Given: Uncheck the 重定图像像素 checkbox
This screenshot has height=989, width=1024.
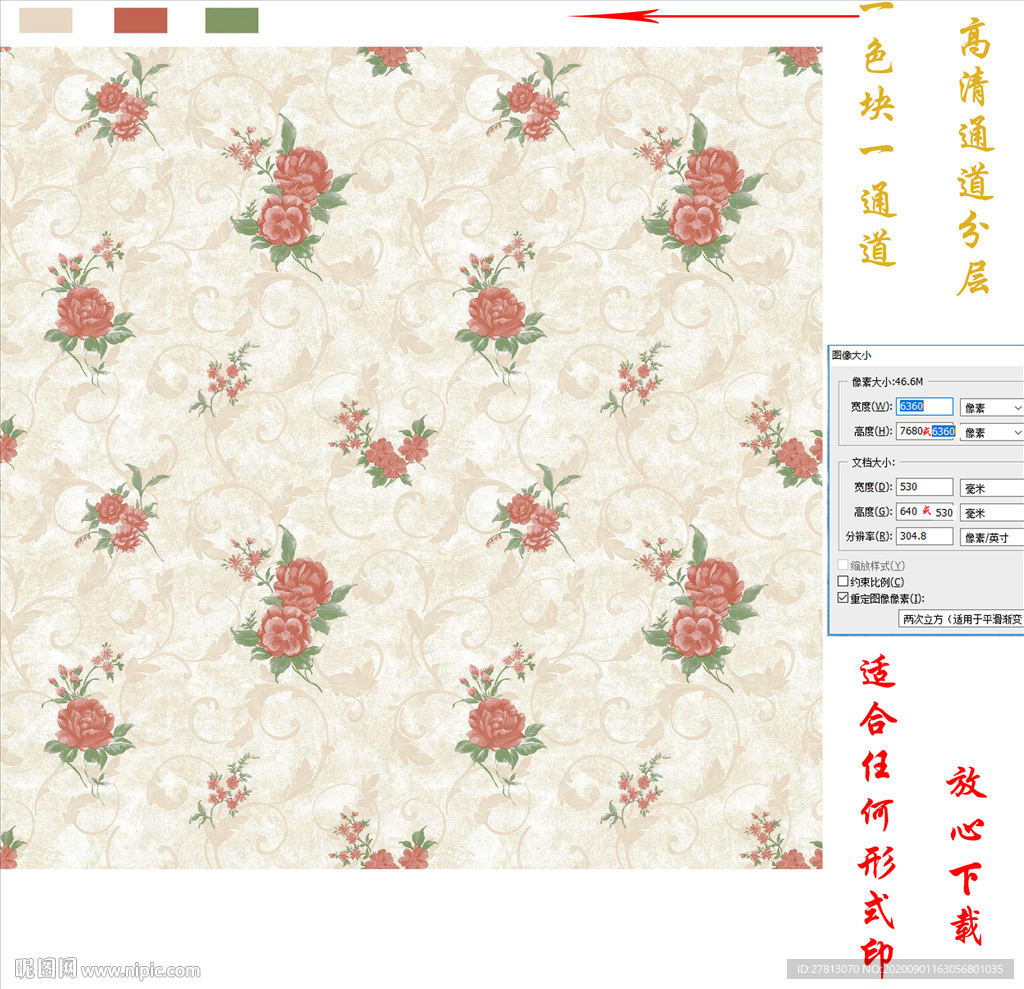Looking at the screenshot, I should [843, 598].
